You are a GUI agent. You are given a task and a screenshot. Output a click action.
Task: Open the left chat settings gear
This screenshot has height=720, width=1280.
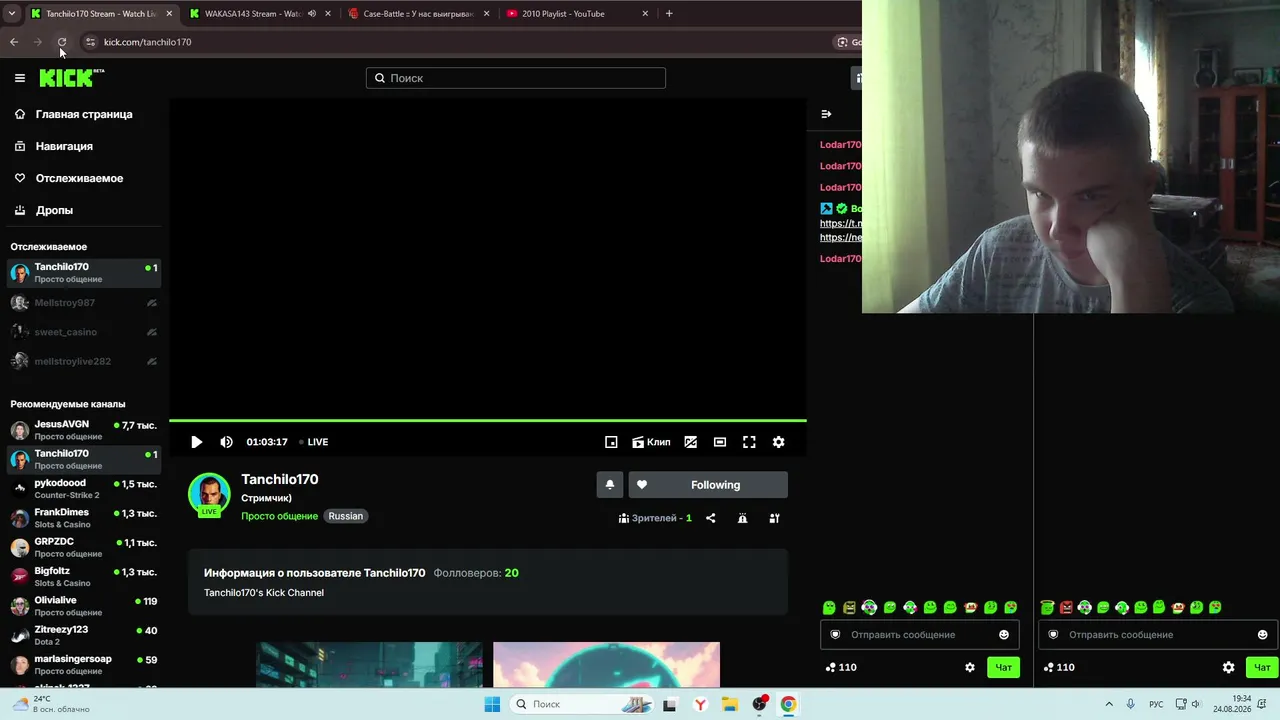click(969, 667)
